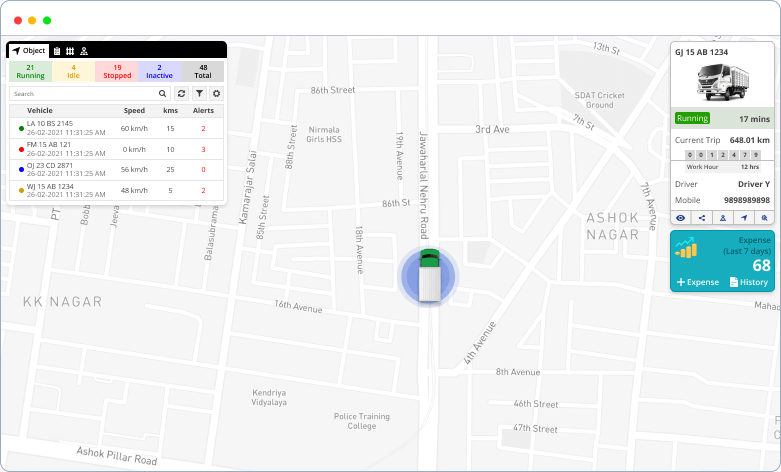The width and height of the screenshot is (781, 472).
Task: Sort by Speed column header
Action: [x=134, y=111]
